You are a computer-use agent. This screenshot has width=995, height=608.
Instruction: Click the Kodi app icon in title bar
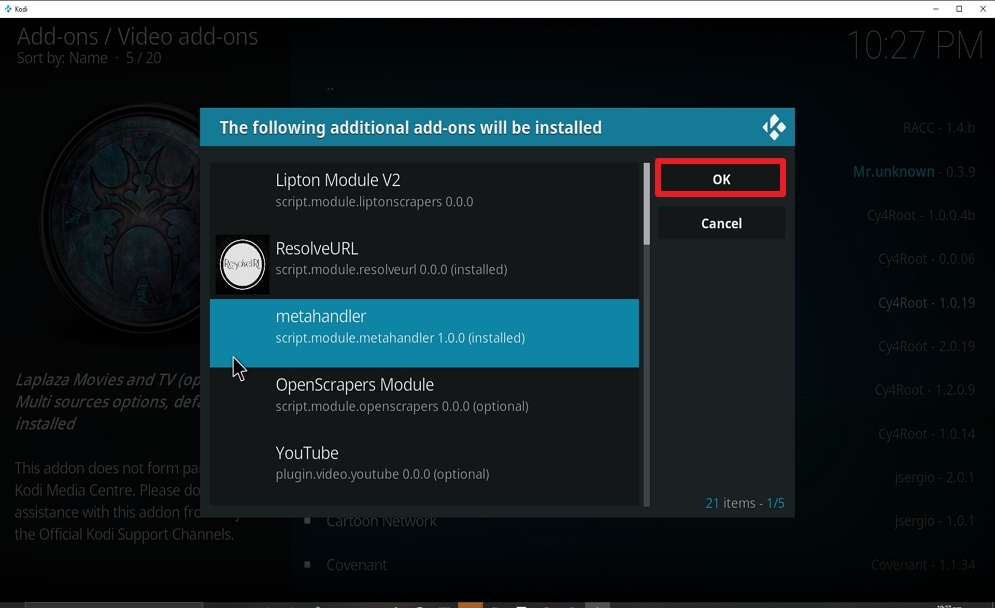(x=8, y=9)
